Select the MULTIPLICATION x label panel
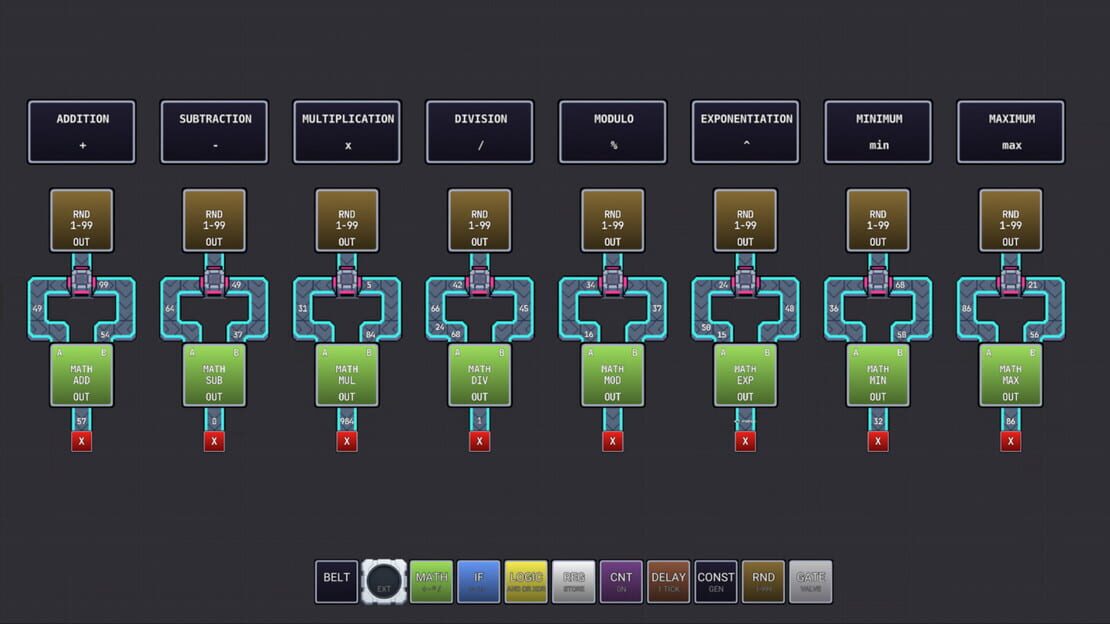The width and height of the screenshot is (1110, 624). tap(347, 132)
